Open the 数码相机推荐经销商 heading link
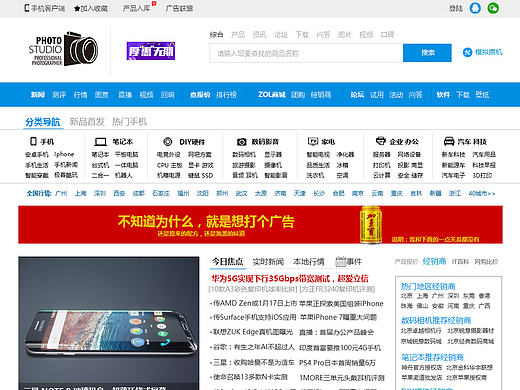 tap(436, 321)
